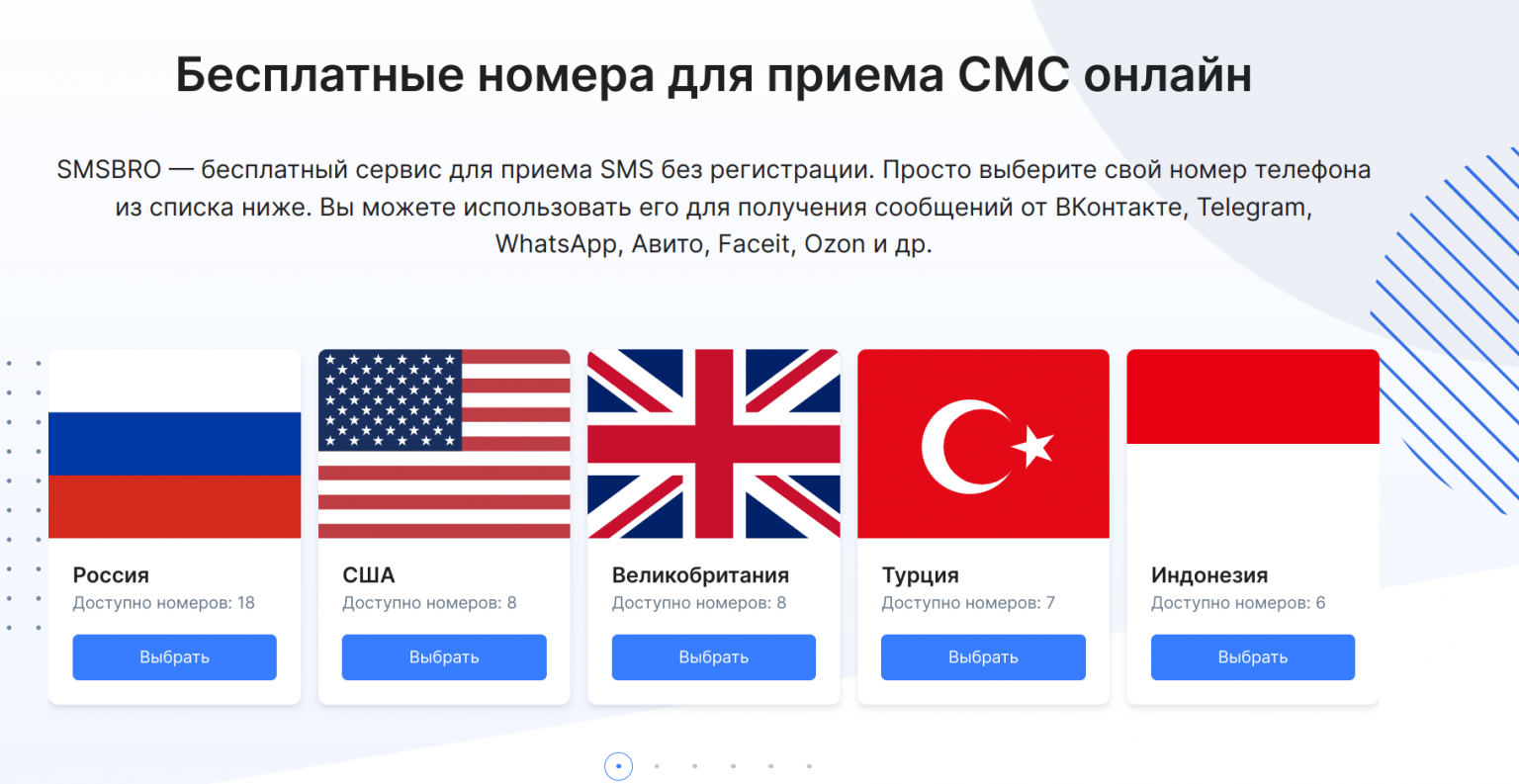The width and height of the screenshot is (1519, 784).
Task: Click the United Kingdom flag image
Action: (x=714, y=444)
